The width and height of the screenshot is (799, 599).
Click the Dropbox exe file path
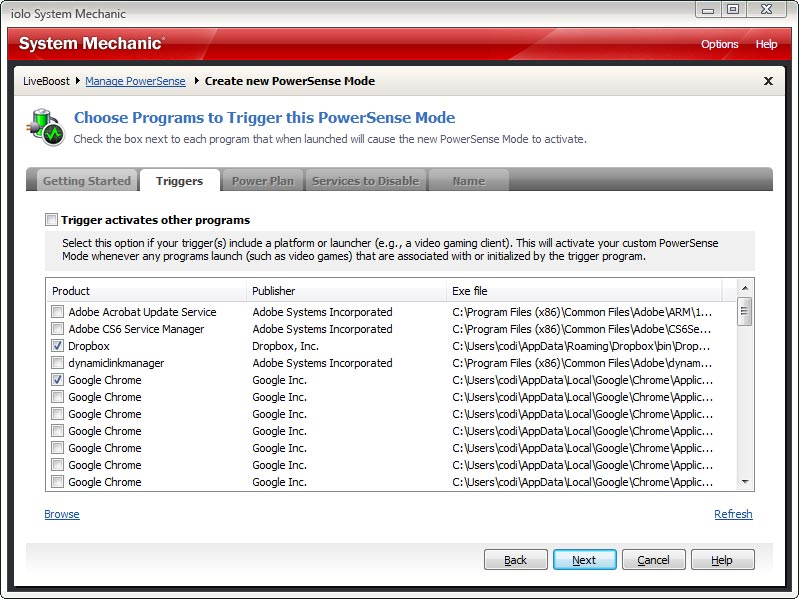click(581, 346)
